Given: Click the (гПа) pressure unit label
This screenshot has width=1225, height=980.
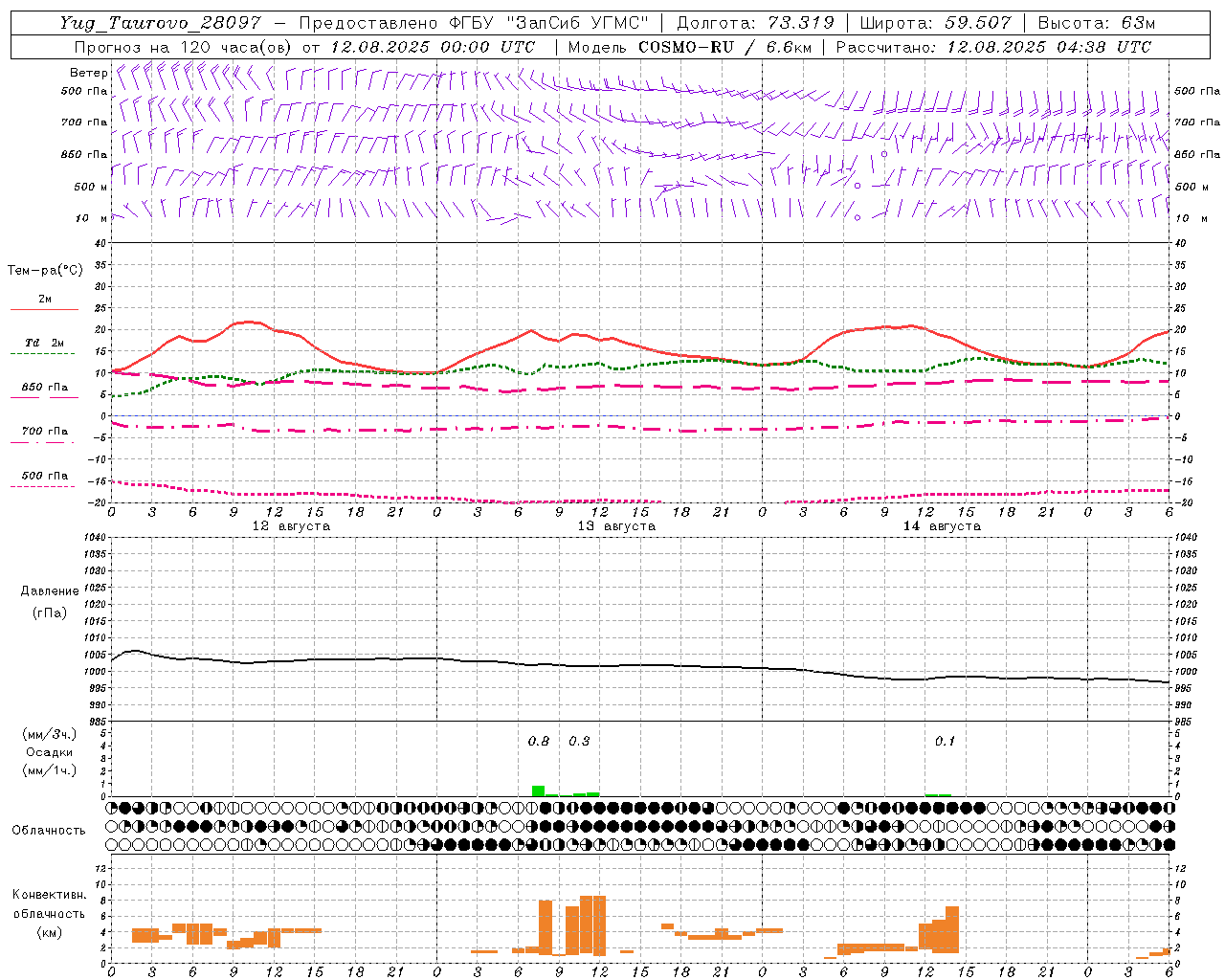Looking at the screenshot, I should [x=50, y=612].
